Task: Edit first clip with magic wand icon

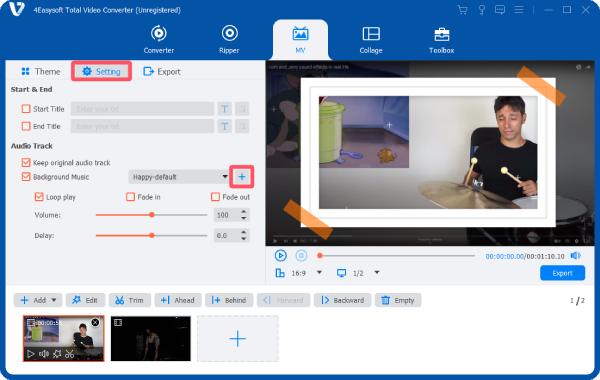Action: coord(57,354)
